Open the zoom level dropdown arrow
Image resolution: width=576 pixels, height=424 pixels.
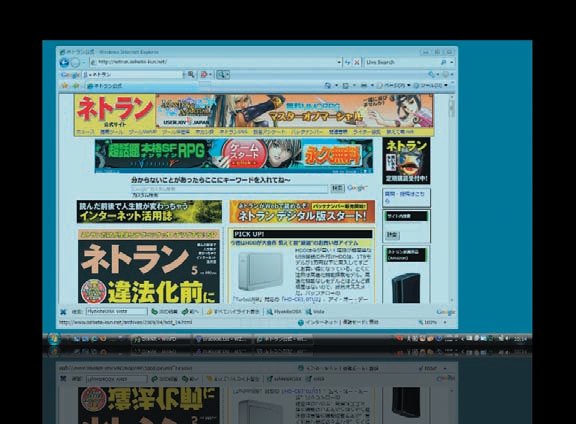[445, 323]
